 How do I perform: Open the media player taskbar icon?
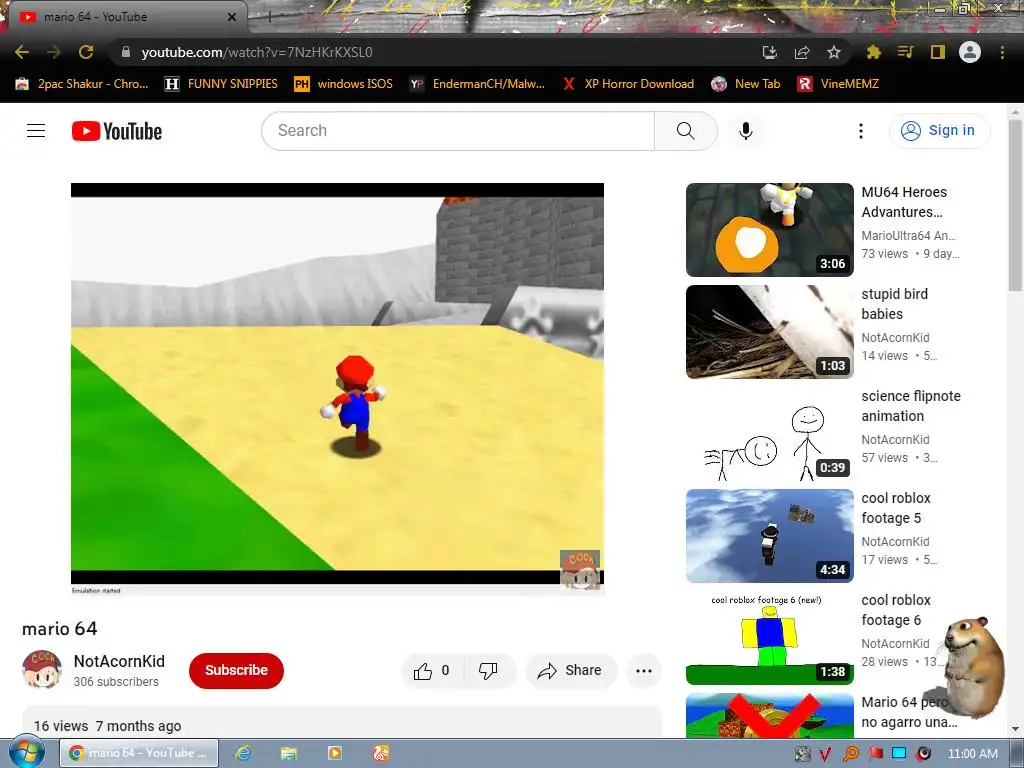[x=334, y=753]
